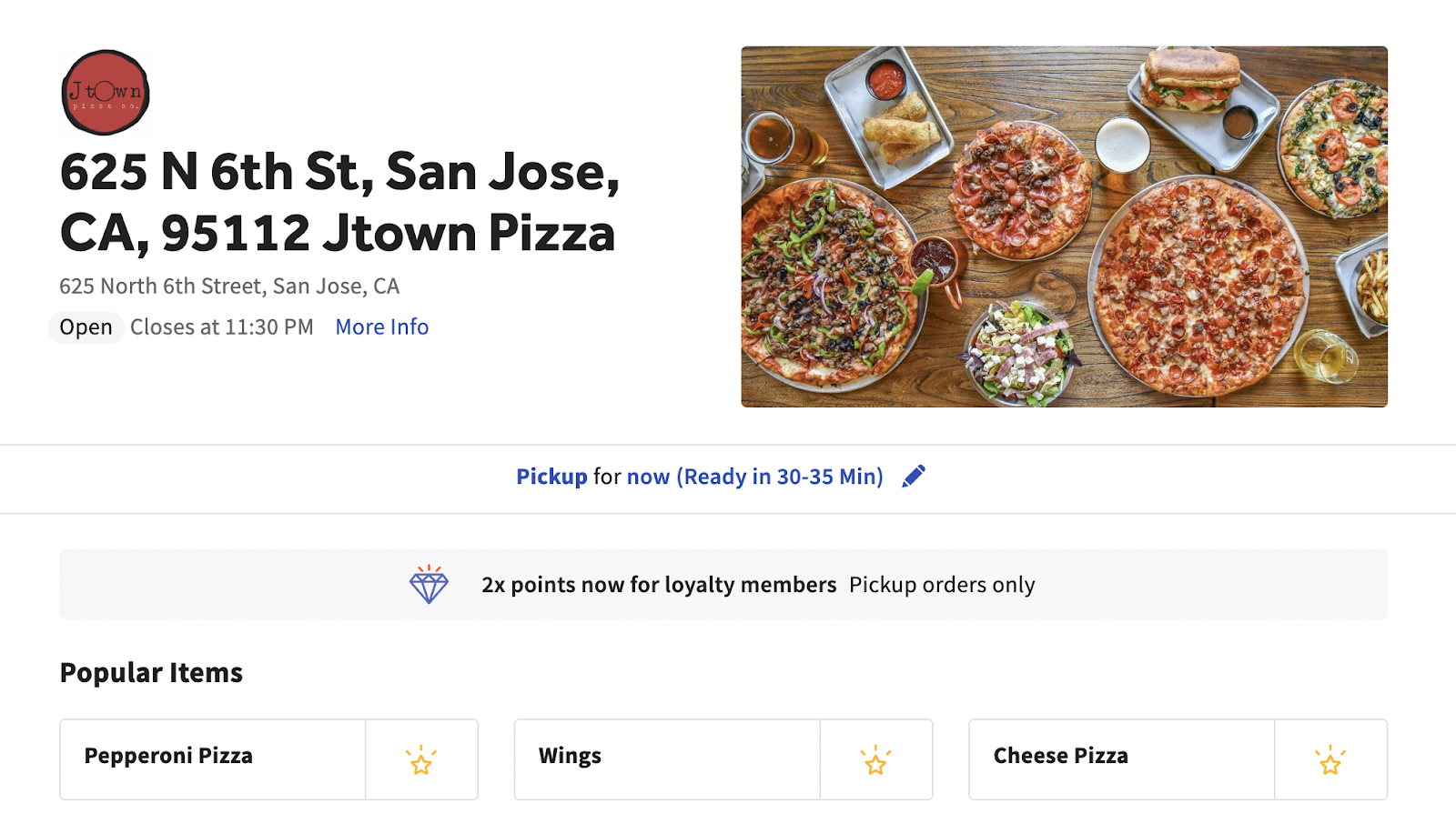Click the "625 North 6th Street" address line
The width and height of the screenshot is (1456, 834).
[x=229, y=286]
